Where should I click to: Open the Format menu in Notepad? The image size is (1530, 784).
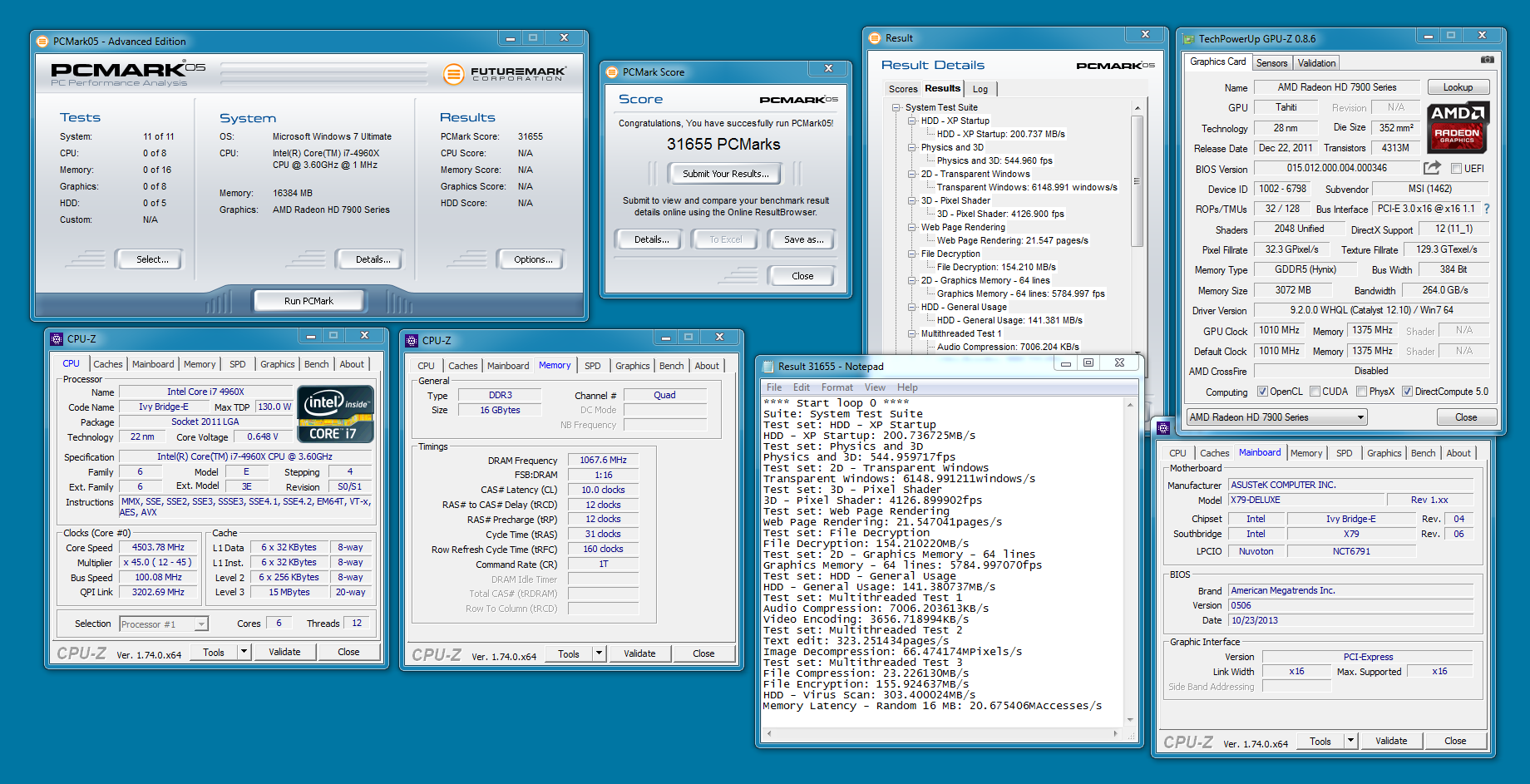click(837, 387)
